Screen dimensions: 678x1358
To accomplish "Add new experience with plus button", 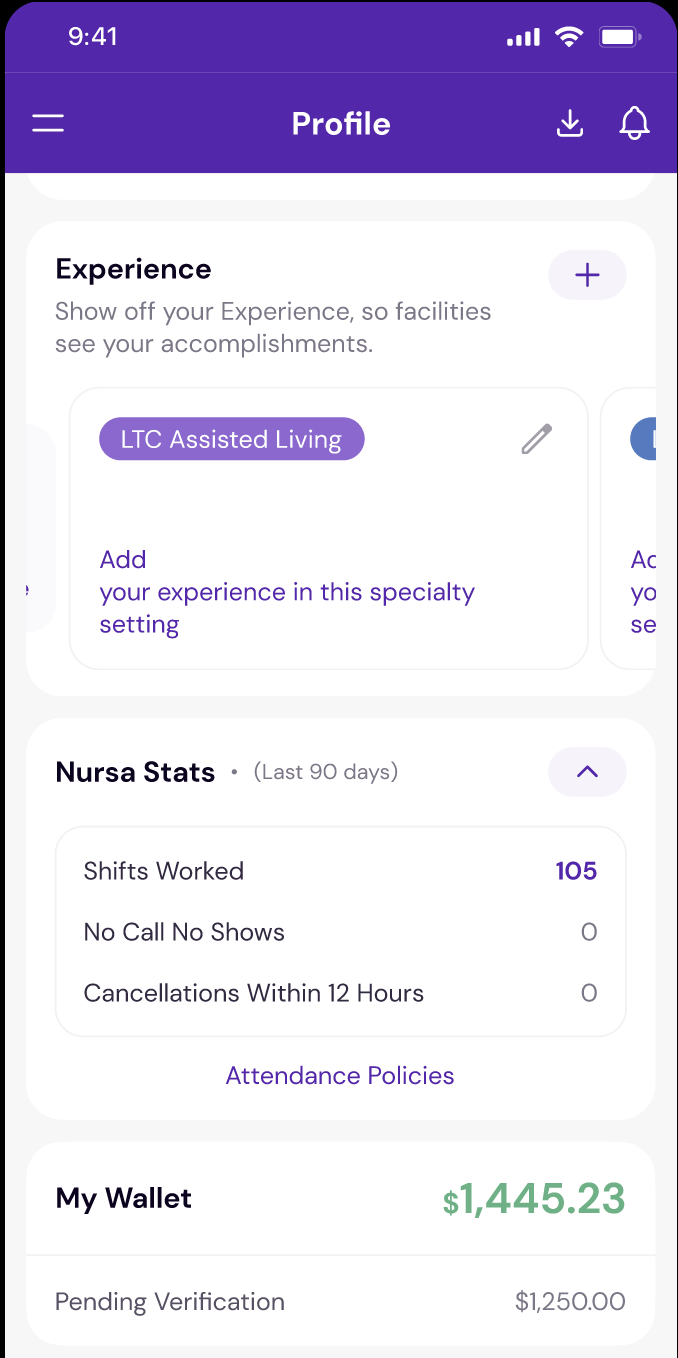I will pos(587,276).
